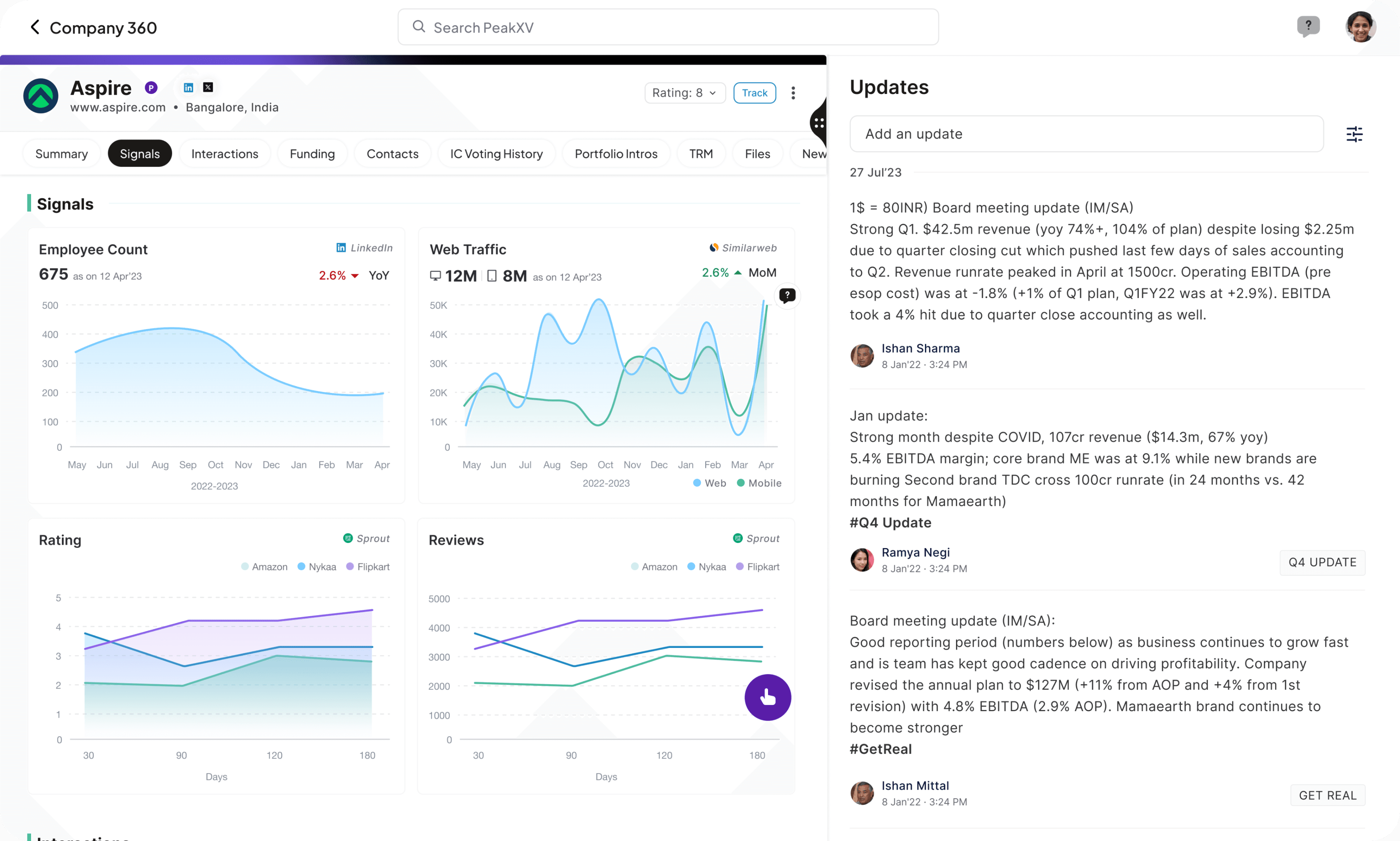Click the mobile traffic phone icon
This screenshot has width=1400, height=841.
tap(492, 276)
